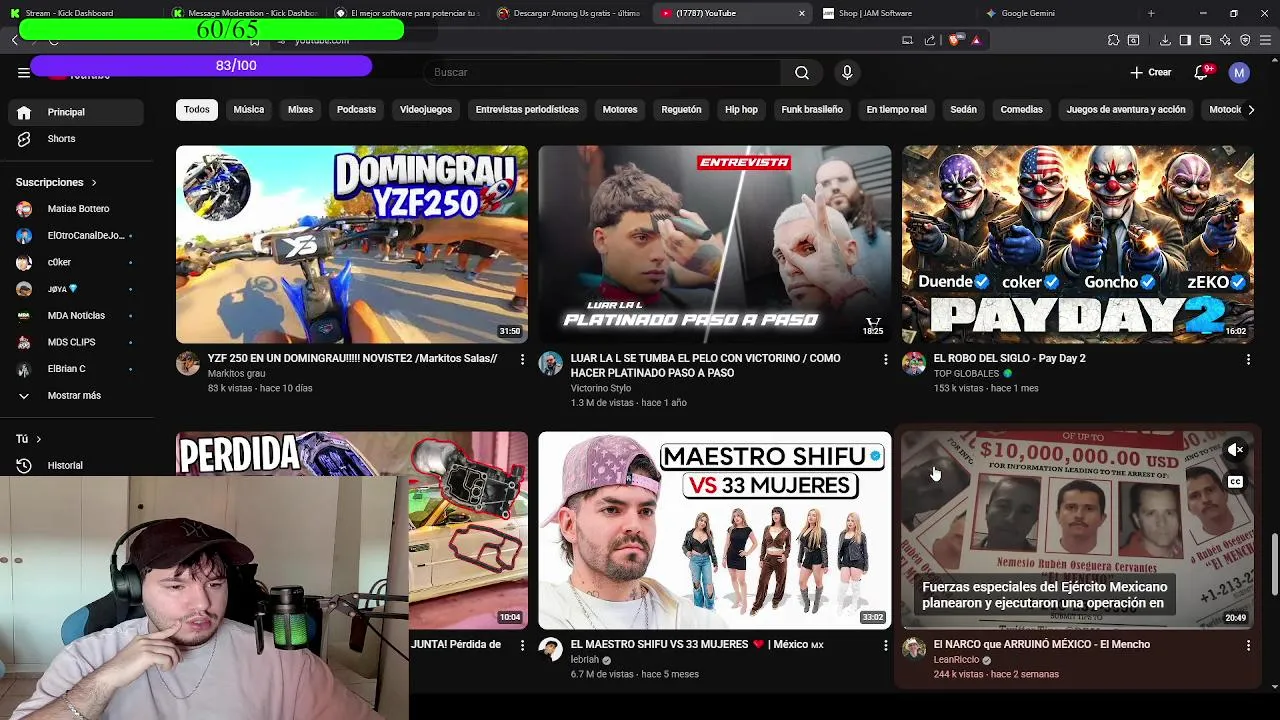Open options menu for MAESTRO SHIFU video
Image resolution: width=1280 pixels, height=720 pixels.
tap(885, 646)
